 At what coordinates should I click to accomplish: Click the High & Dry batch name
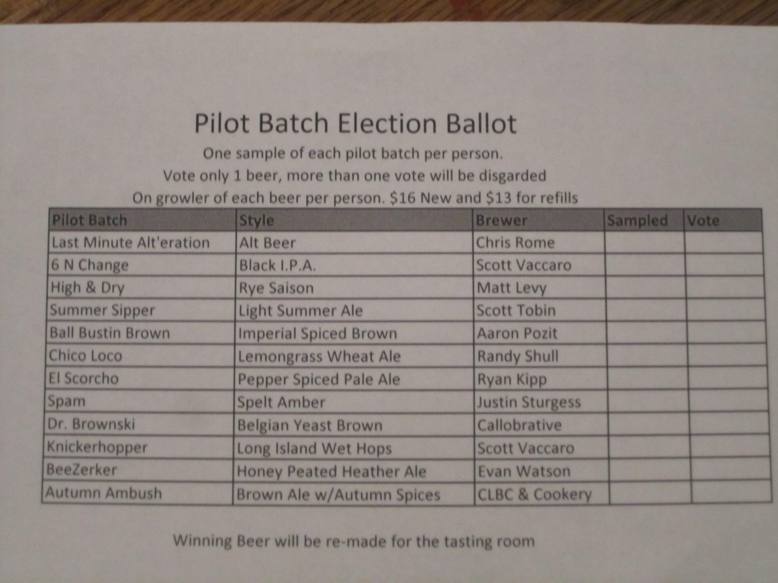[87, 288]
